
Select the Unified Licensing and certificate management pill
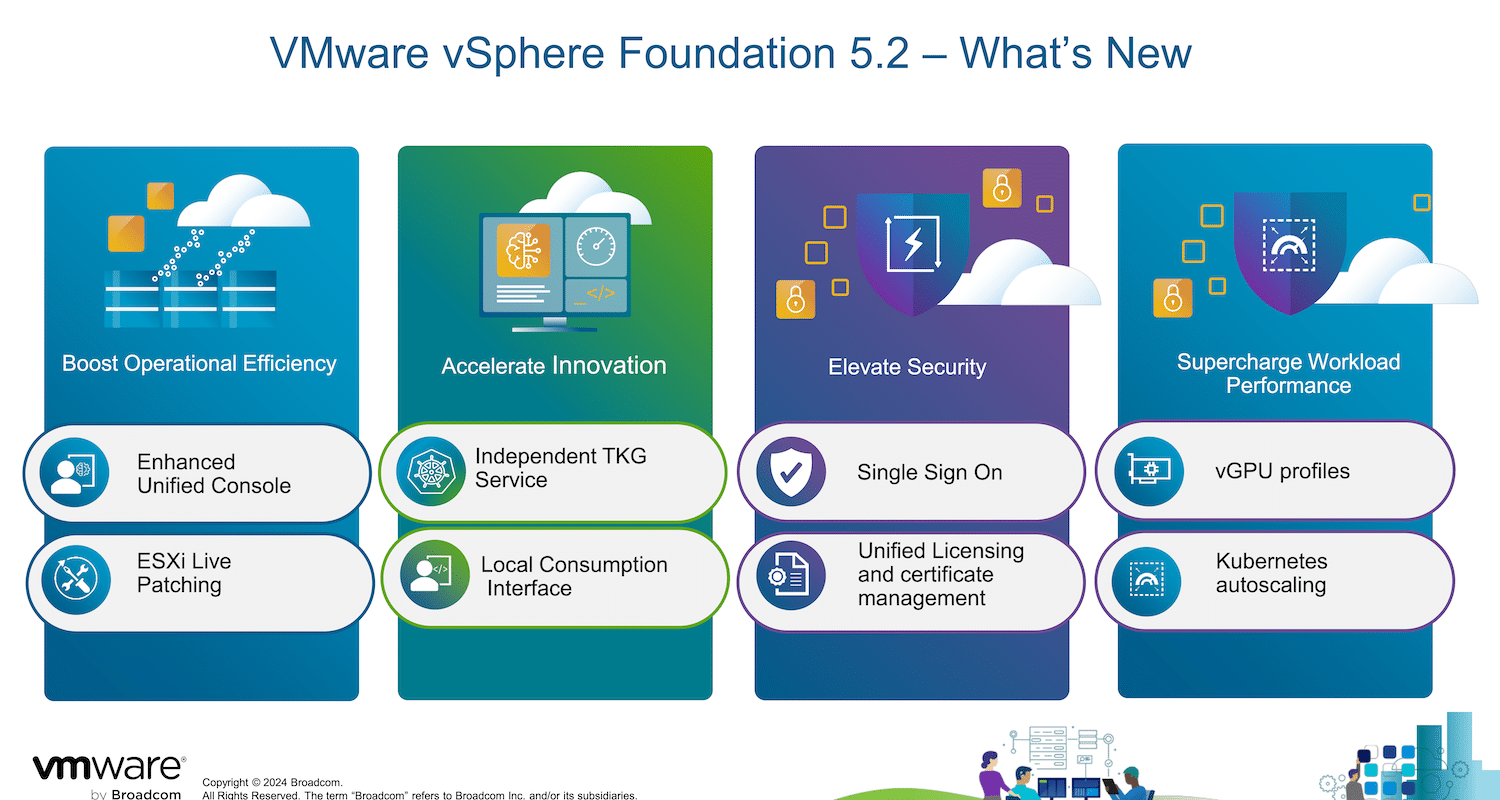coord(911,580)
